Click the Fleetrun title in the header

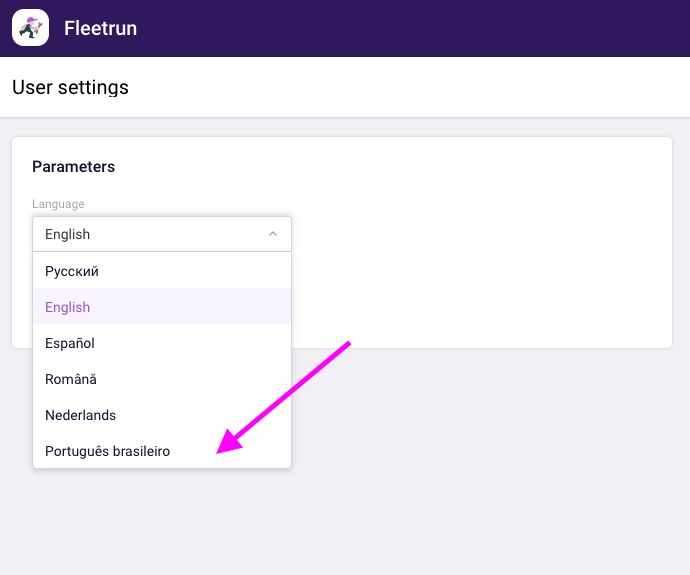coord(100,29)
